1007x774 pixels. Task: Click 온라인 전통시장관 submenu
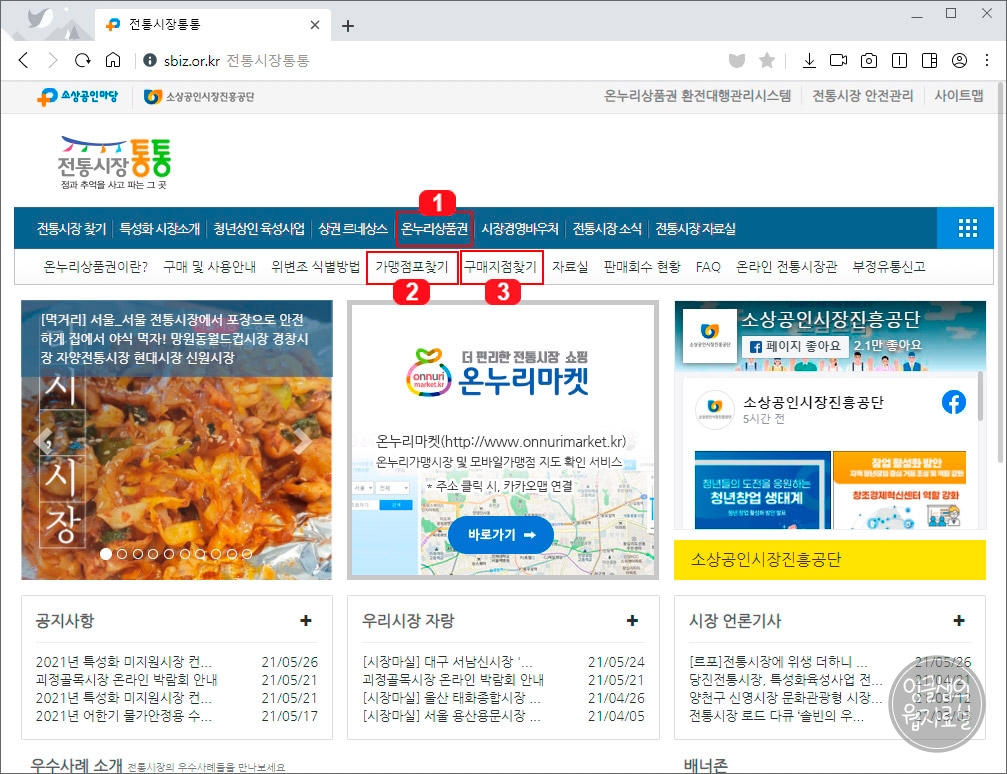click(x=787, y=267)
